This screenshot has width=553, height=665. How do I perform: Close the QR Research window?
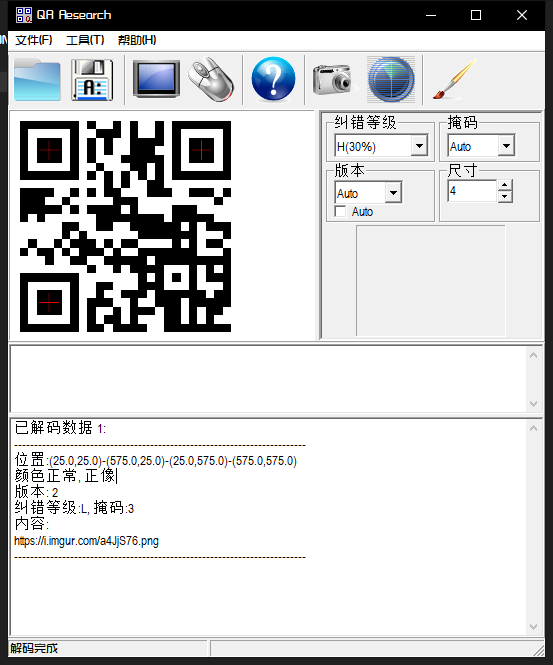pyautogui.click(x=522, y=15)
